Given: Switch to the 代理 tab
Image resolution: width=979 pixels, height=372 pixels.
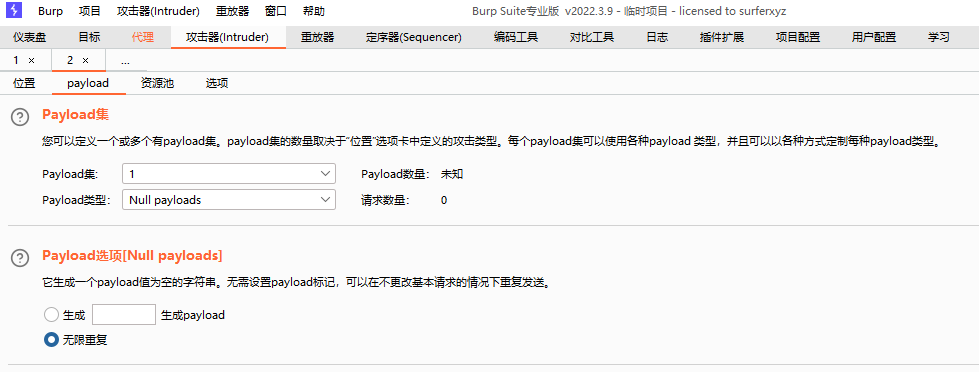Looking at the screenshot, I should click(x=142, y=37).
